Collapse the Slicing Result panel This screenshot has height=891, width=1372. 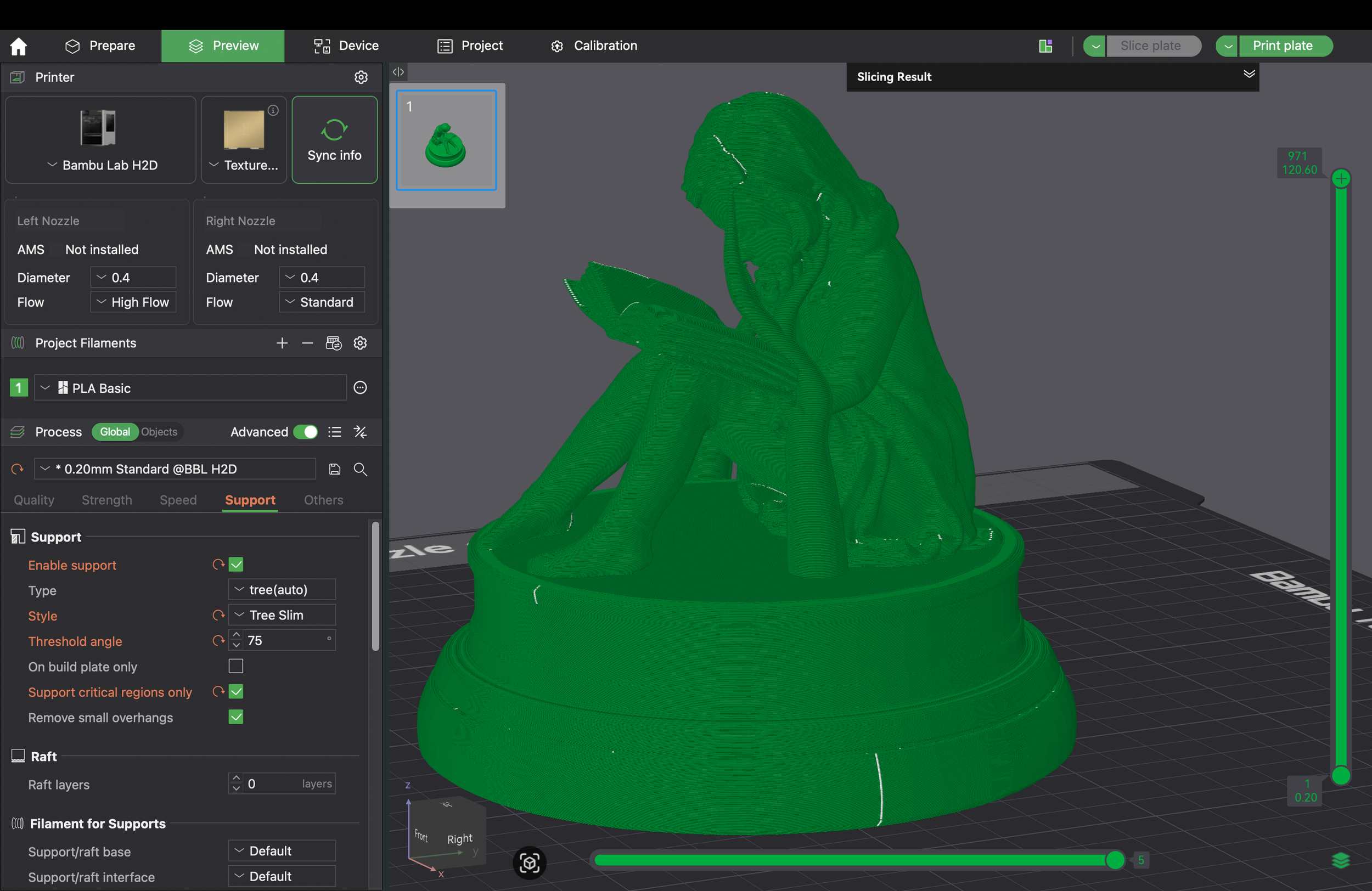point(1249,75)
